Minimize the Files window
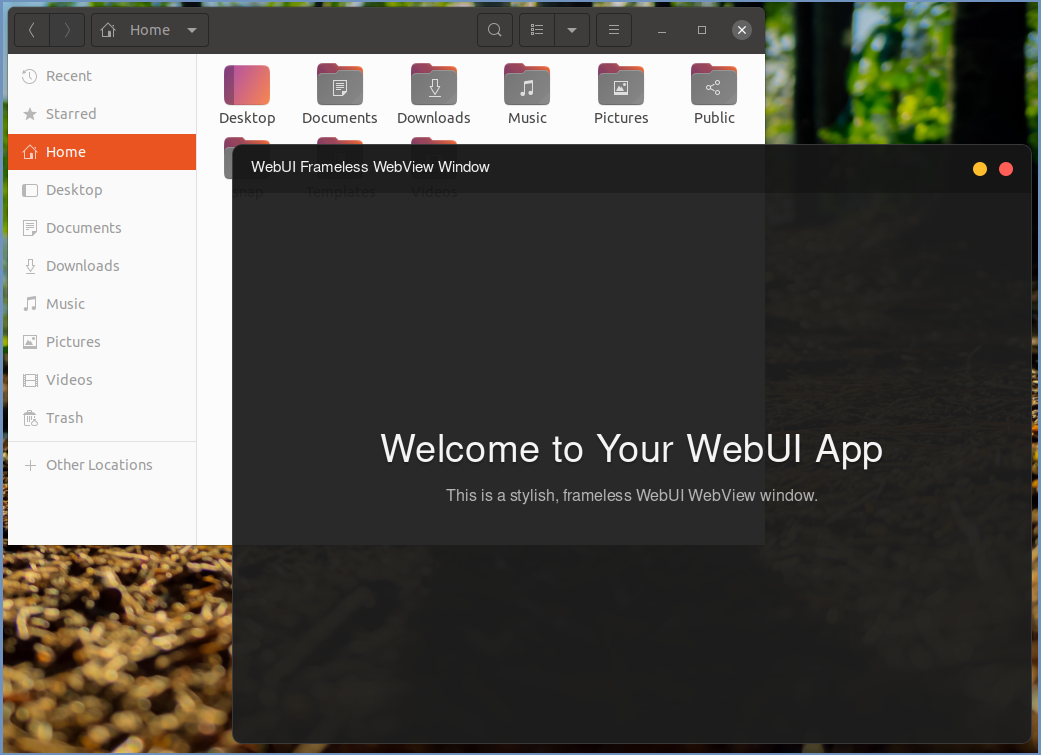Screen dimensions: 1041x755 click(x=662, y=30)
